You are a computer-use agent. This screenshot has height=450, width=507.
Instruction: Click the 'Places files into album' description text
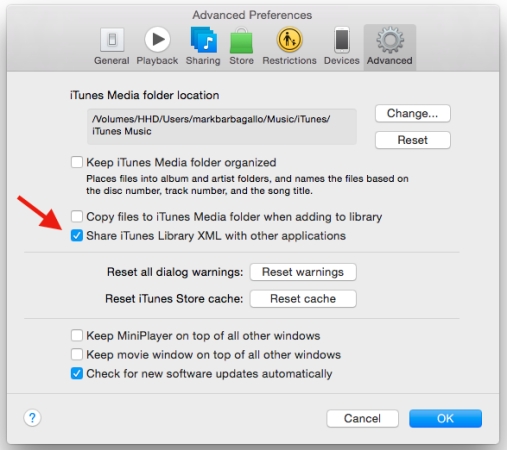tap(247, 185)
